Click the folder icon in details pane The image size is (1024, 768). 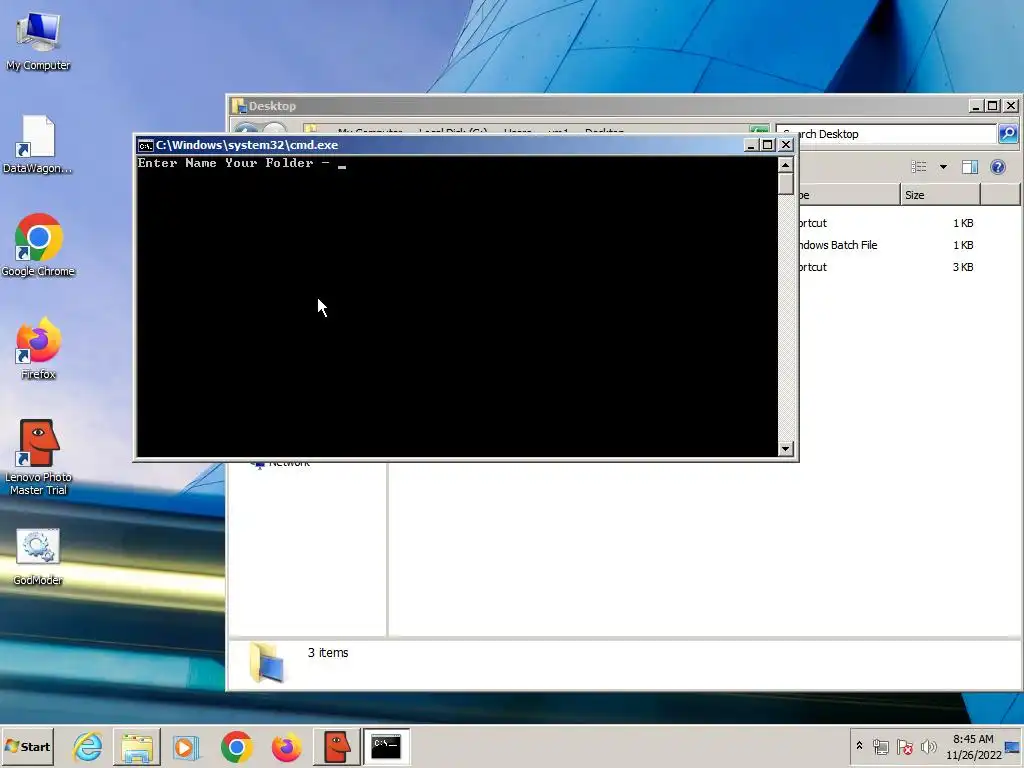pos(267,662)
